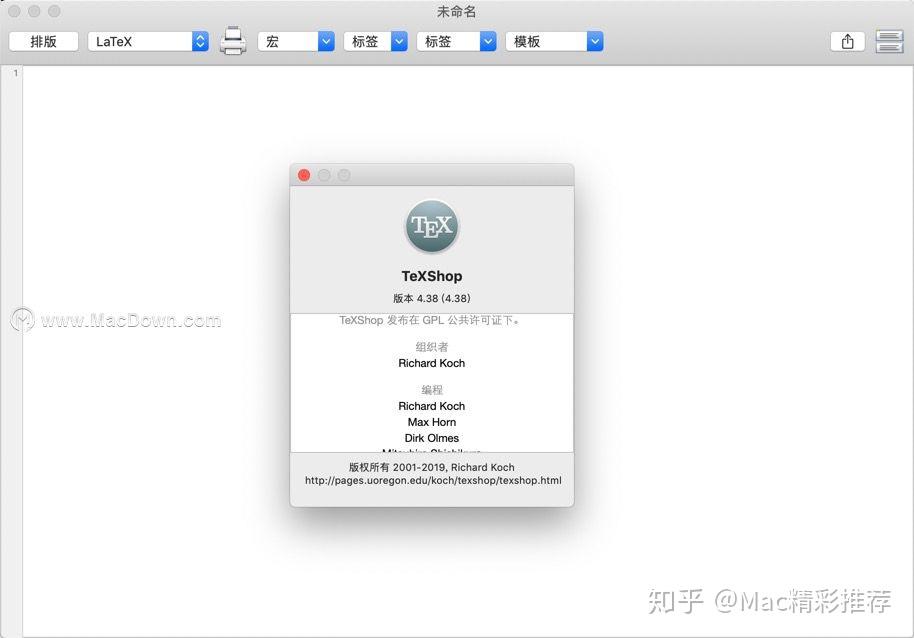Click the 版权所有 2001-2019 copyright line

[432, 467]
